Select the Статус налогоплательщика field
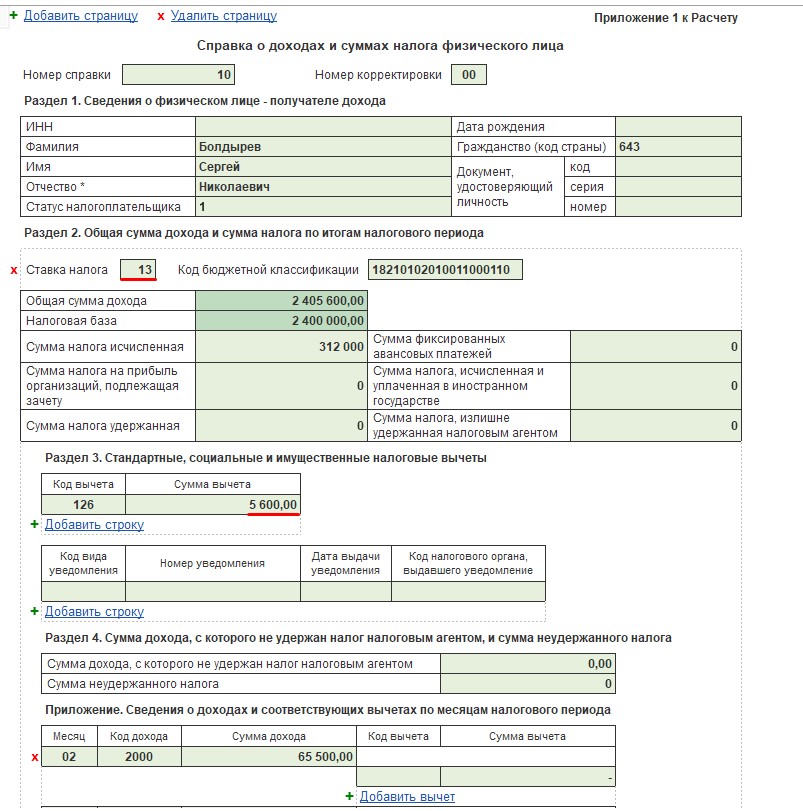This screenshot has width=803, height=811. pyautogui.click(x=323, y=207)
